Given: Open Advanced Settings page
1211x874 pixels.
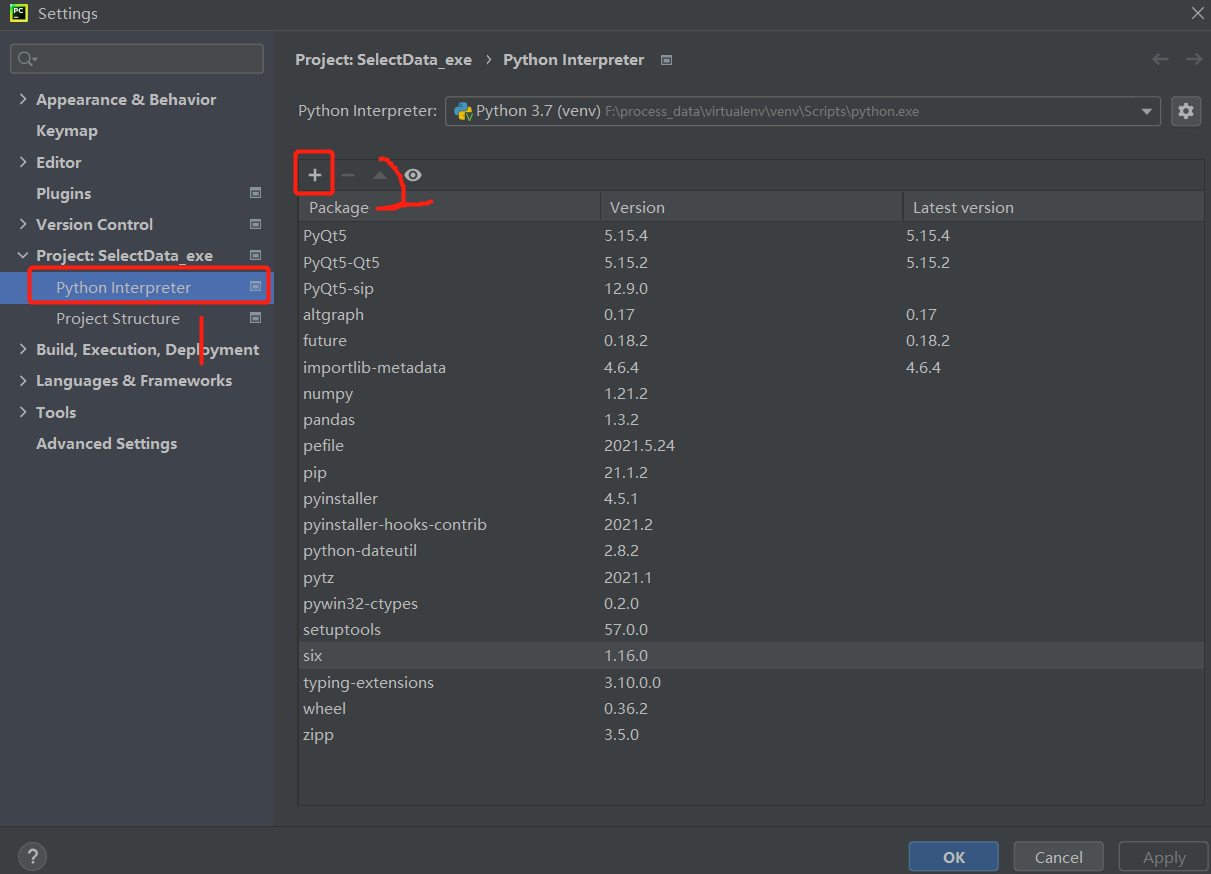Looking at the screenshot, I should coord(107,443).
